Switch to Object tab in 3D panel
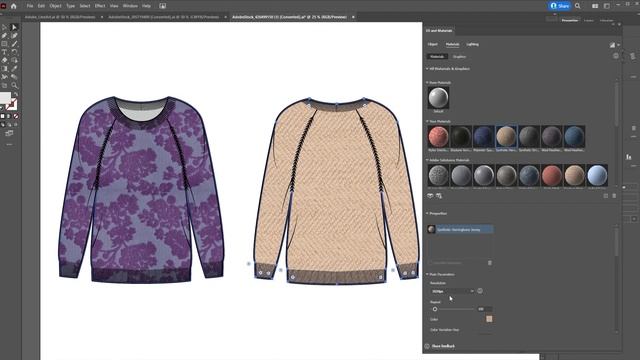The height and width of the screenshot is (360, 640). [433, 44]
